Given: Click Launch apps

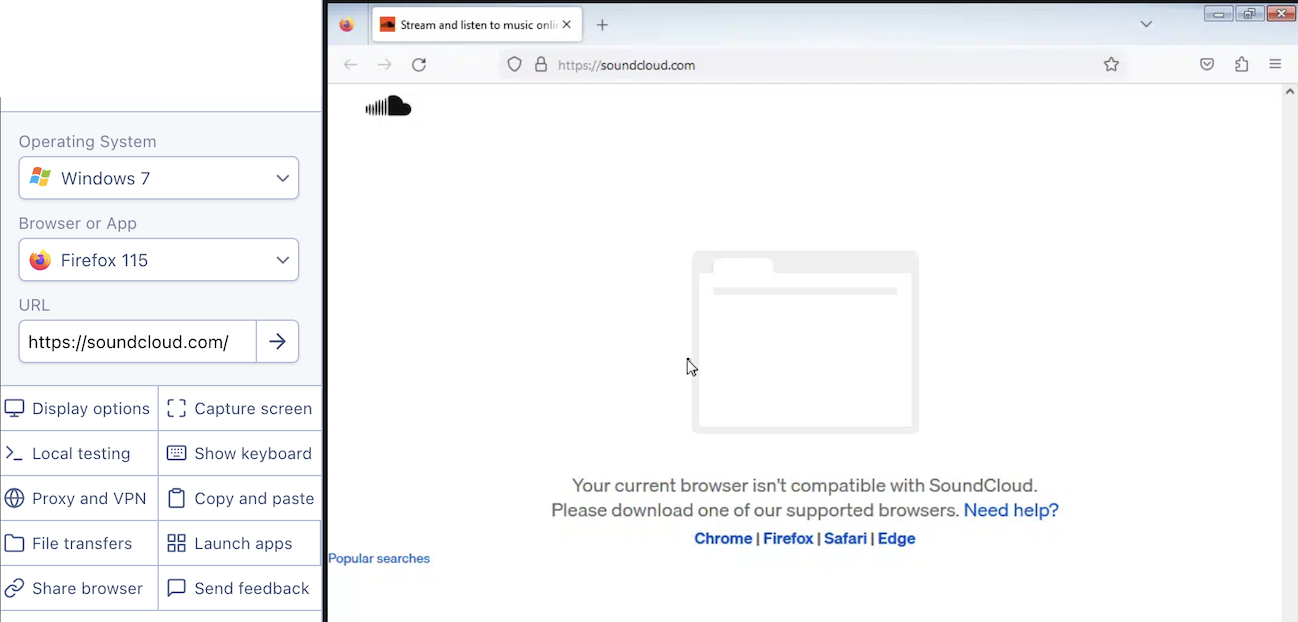Looking at the screenshot, I should click(240, 543).
